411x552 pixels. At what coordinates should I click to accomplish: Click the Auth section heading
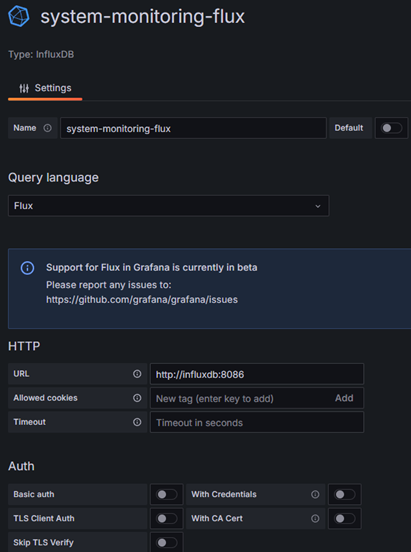[21, 466]
